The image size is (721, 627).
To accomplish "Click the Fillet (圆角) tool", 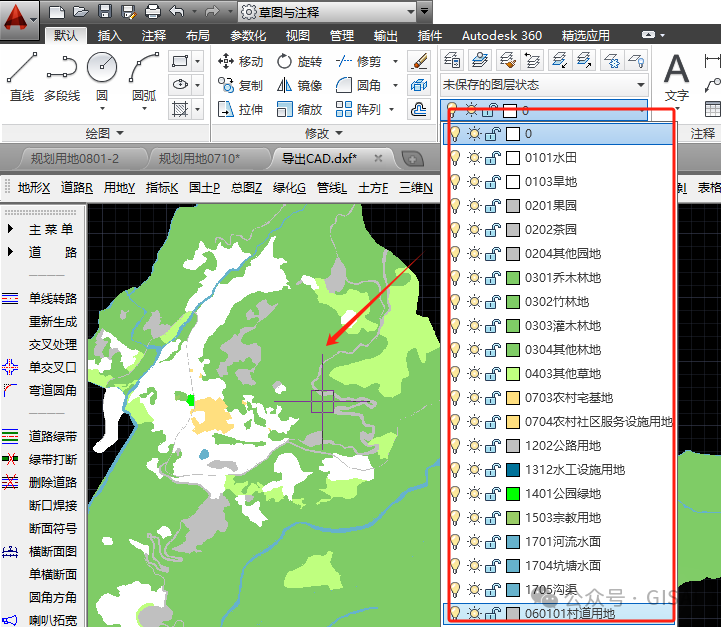I will (x=358, y=86).
